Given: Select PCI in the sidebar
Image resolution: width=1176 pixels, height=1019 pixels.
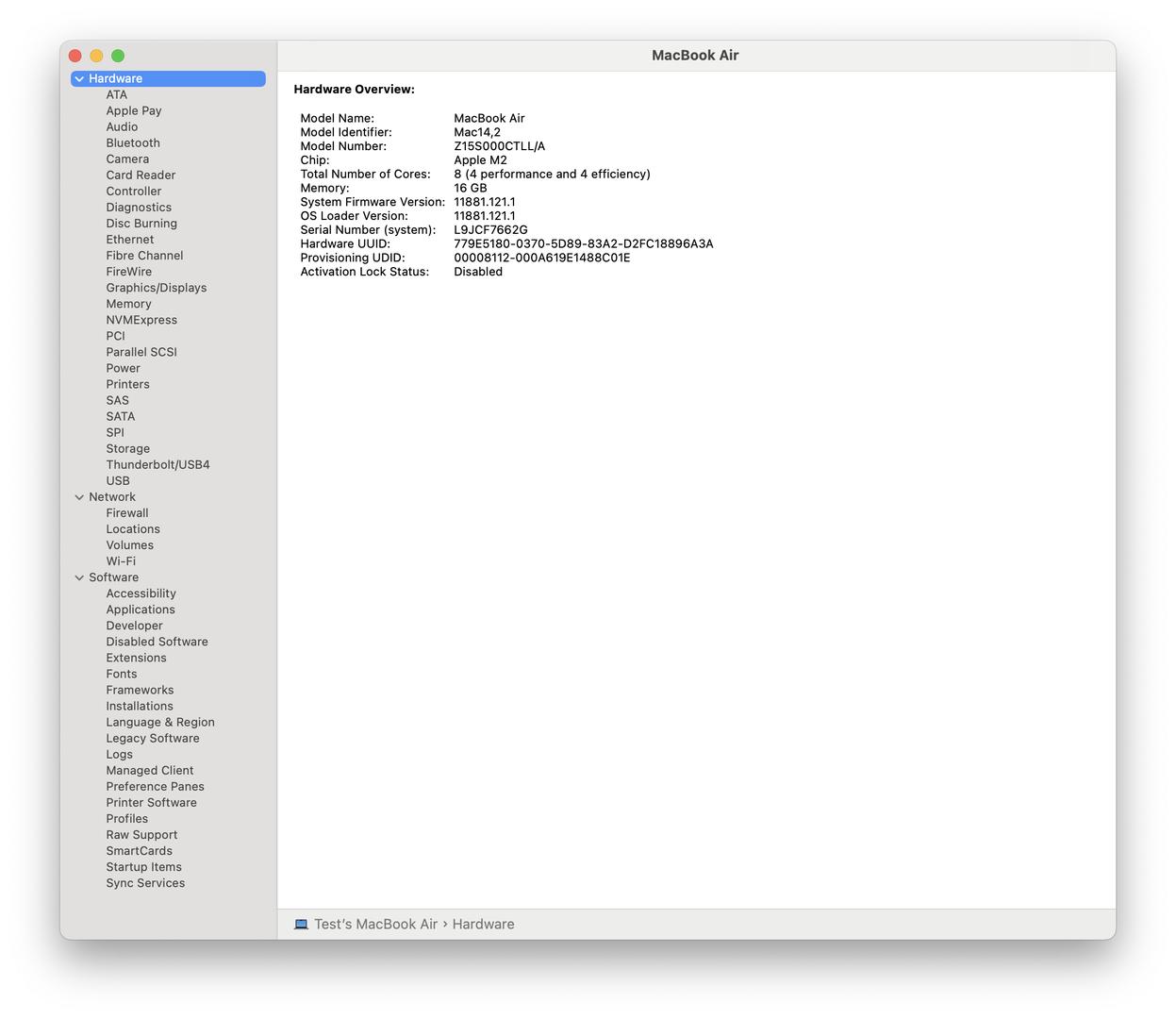Looking at the screenshot, I should (115, 336).
